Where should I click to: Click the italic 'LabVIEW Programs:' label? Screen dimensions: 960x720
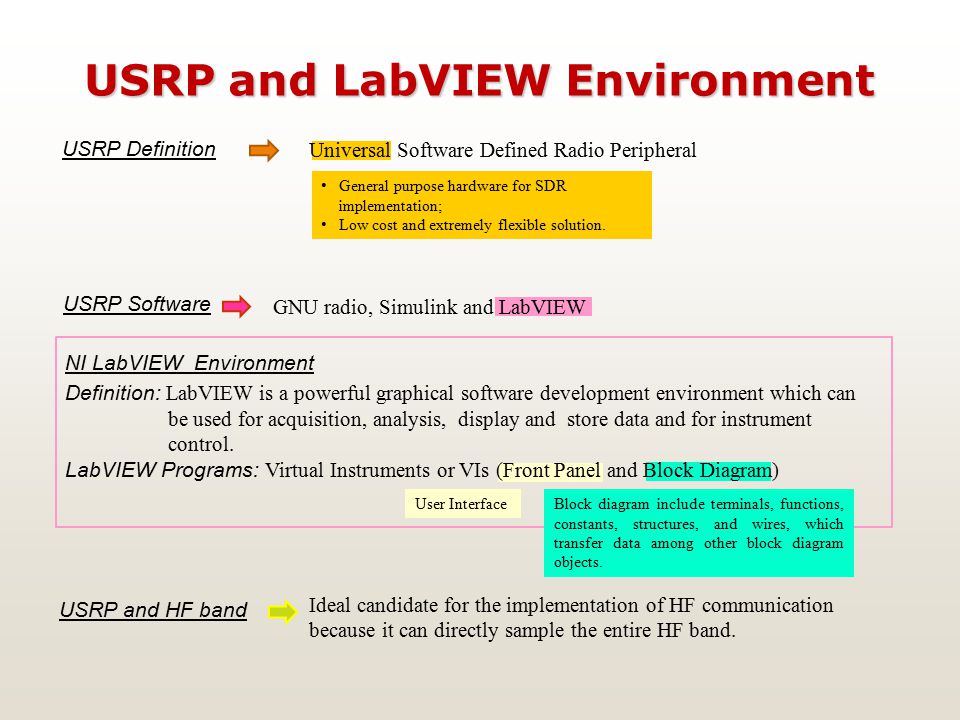[x=162, y=470]
